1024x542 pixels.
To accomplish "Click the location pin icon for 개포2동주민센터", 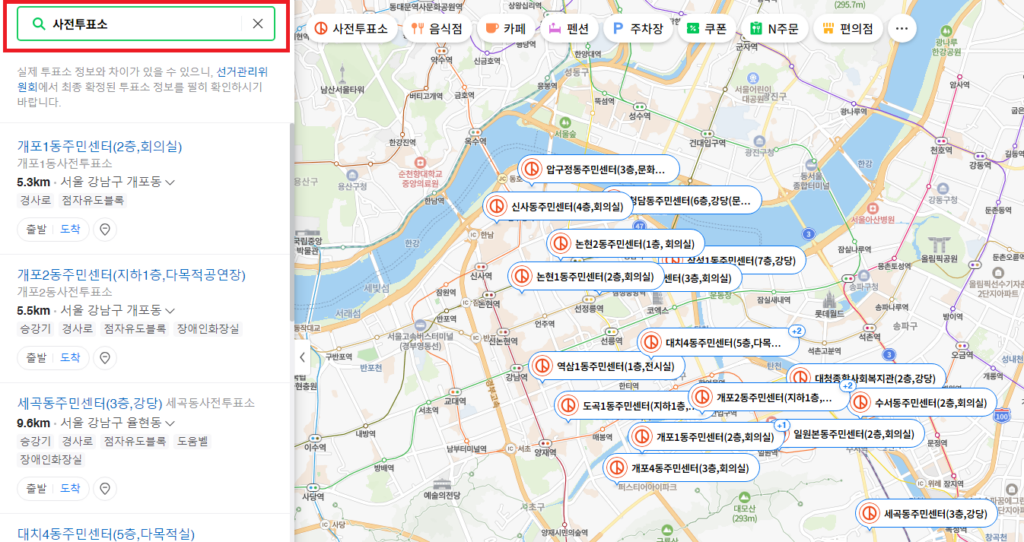I will 104,358.
